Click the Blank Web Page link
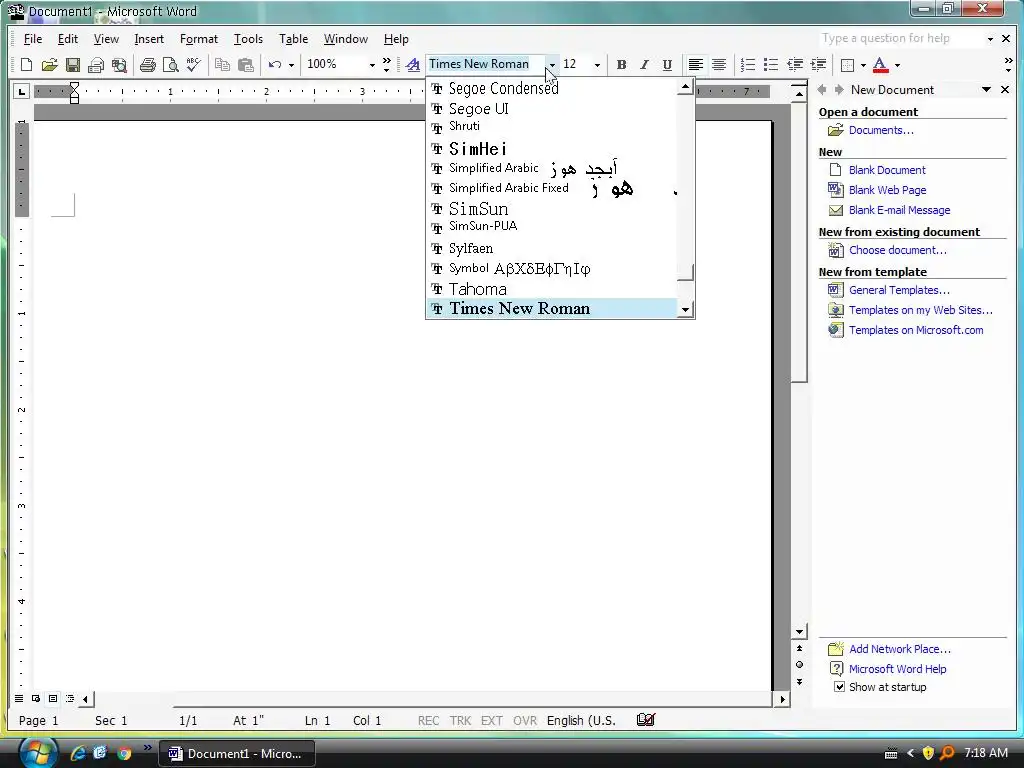This screenshot has height=768, width=1024. (888, 190)
